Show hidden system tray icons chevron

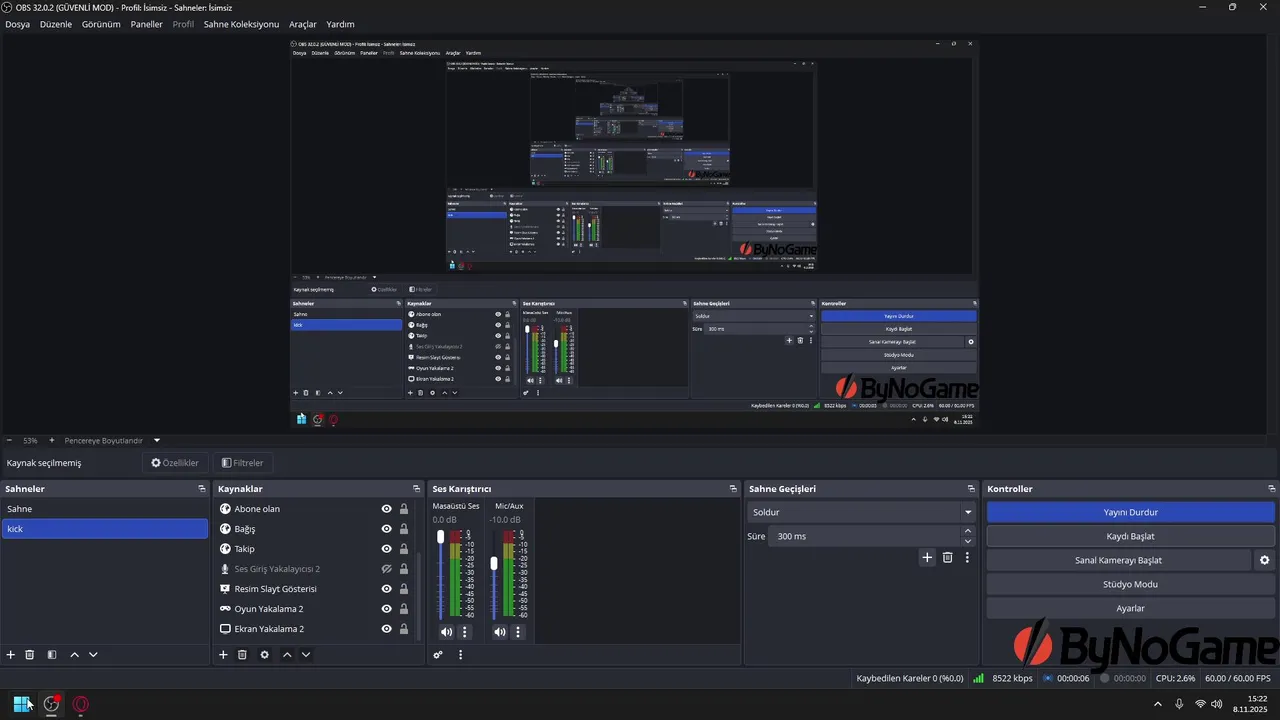click(x=1158, y=704)
